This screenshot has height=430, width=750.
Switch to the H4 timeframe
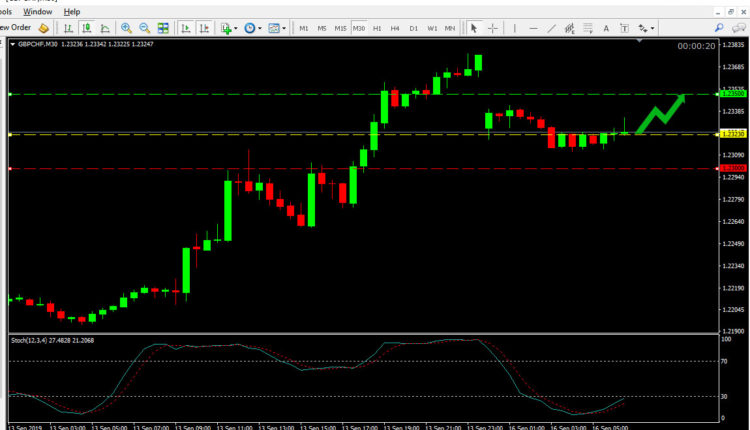[395, 28]
